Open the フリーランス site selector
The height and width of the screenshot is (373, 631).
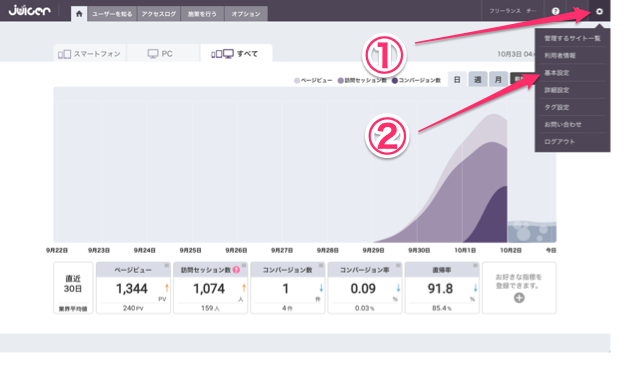513,11
